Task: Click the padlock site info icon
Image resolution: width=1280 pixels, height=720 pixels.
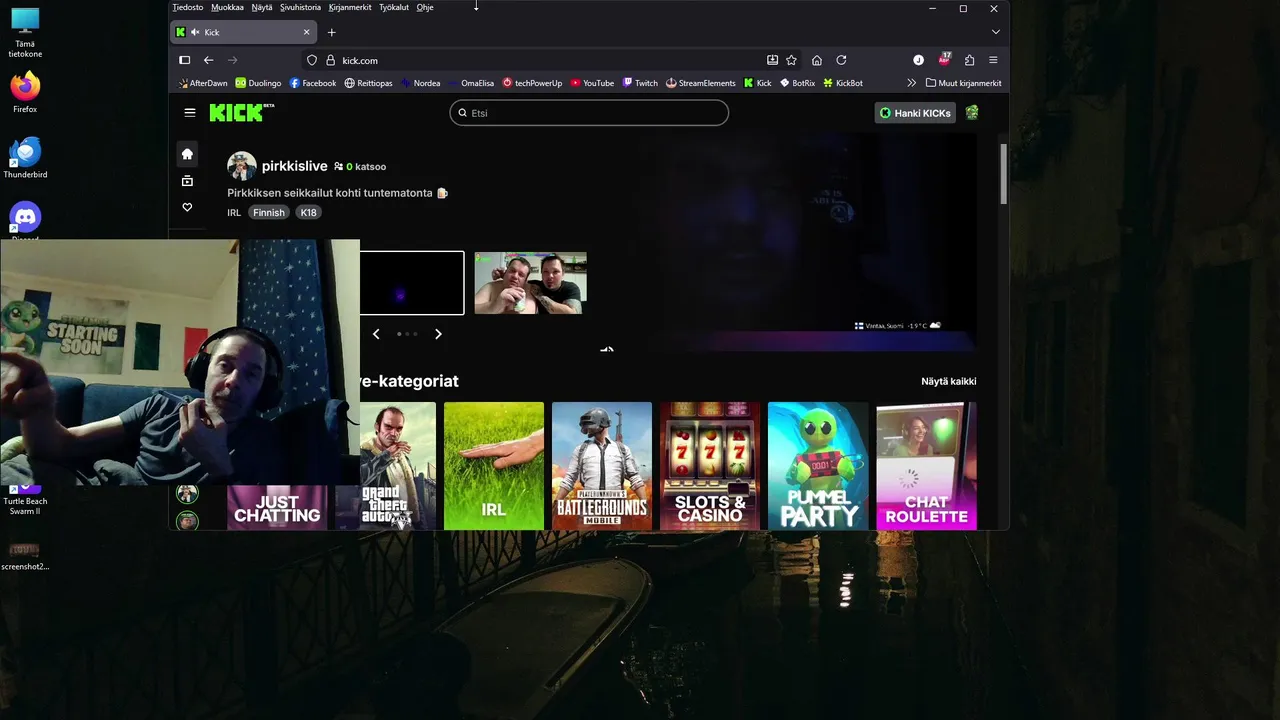Action: 330,60
